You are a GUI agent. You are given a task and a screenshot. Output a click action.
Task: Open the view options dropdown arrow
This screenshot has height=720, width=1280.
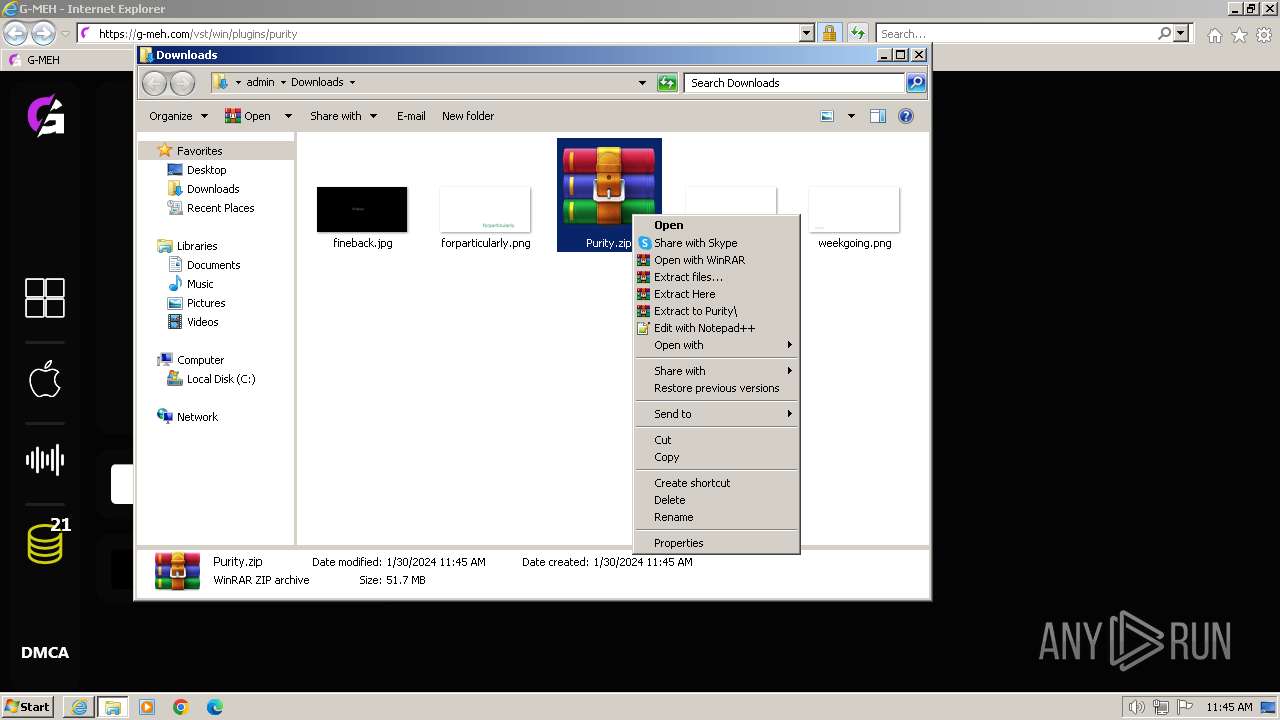[851, 116]
